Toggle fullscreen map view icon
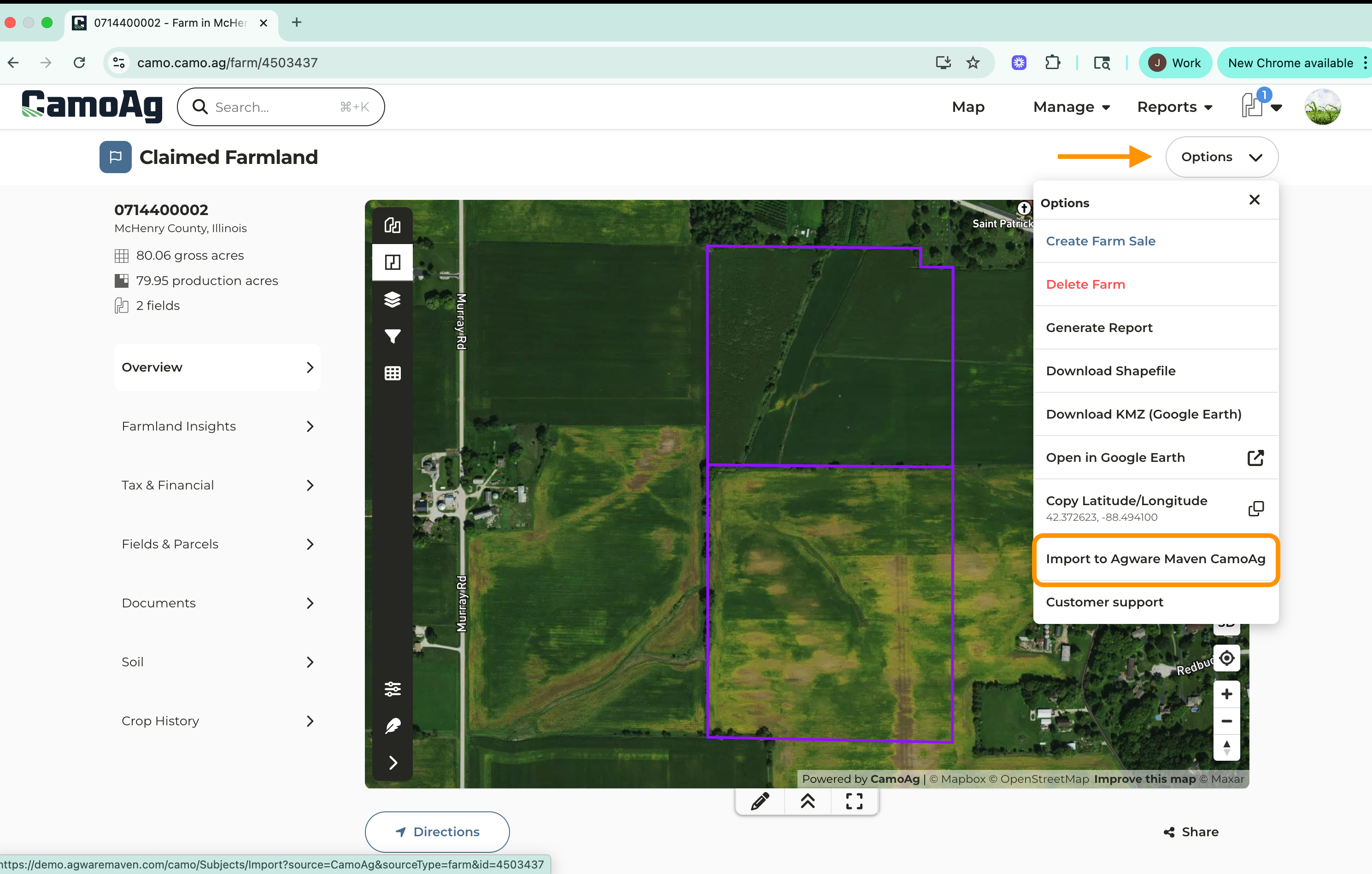 (854, 802)
